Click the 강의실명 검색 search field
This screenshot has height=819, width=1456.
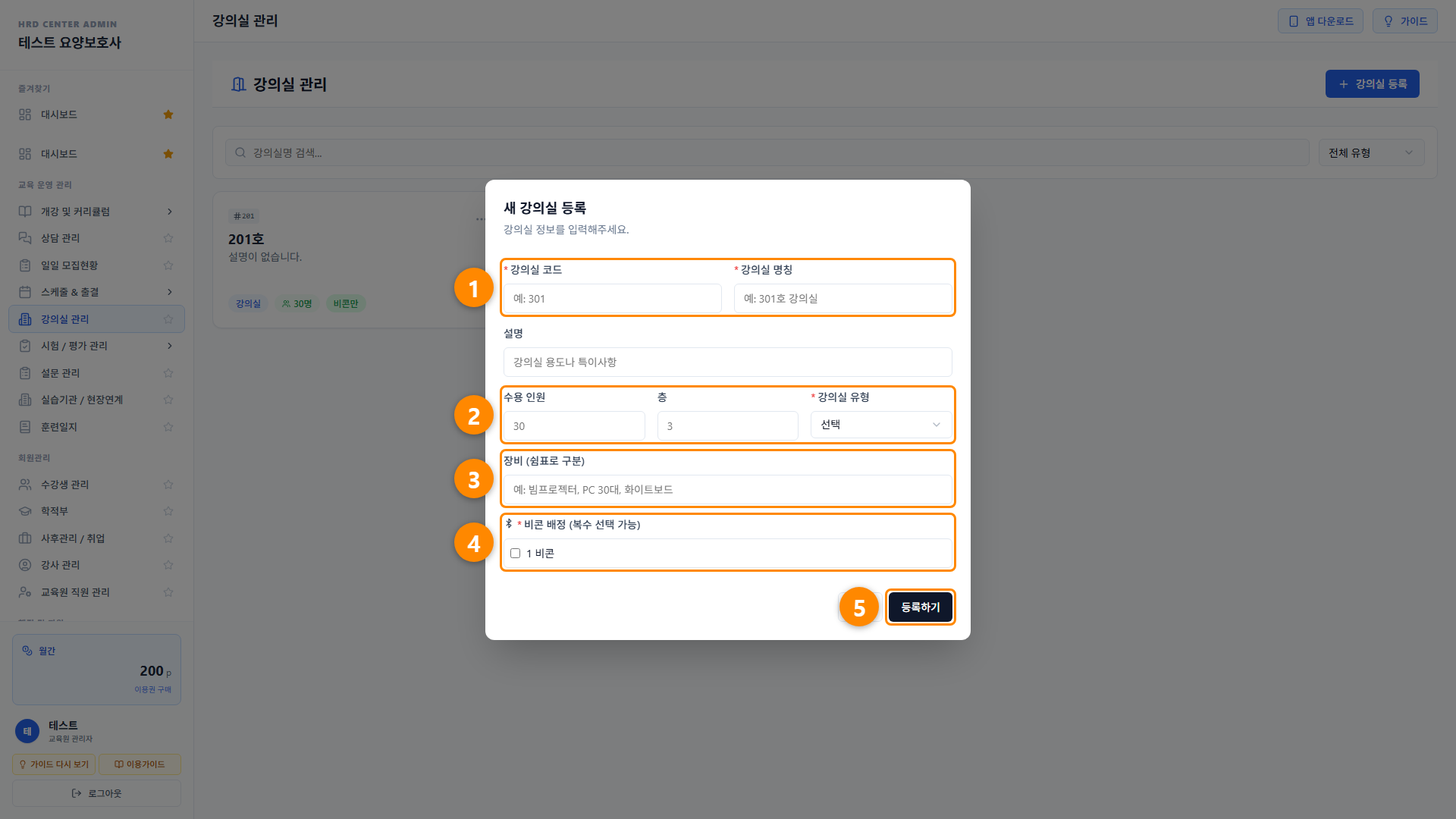point(767,152)
